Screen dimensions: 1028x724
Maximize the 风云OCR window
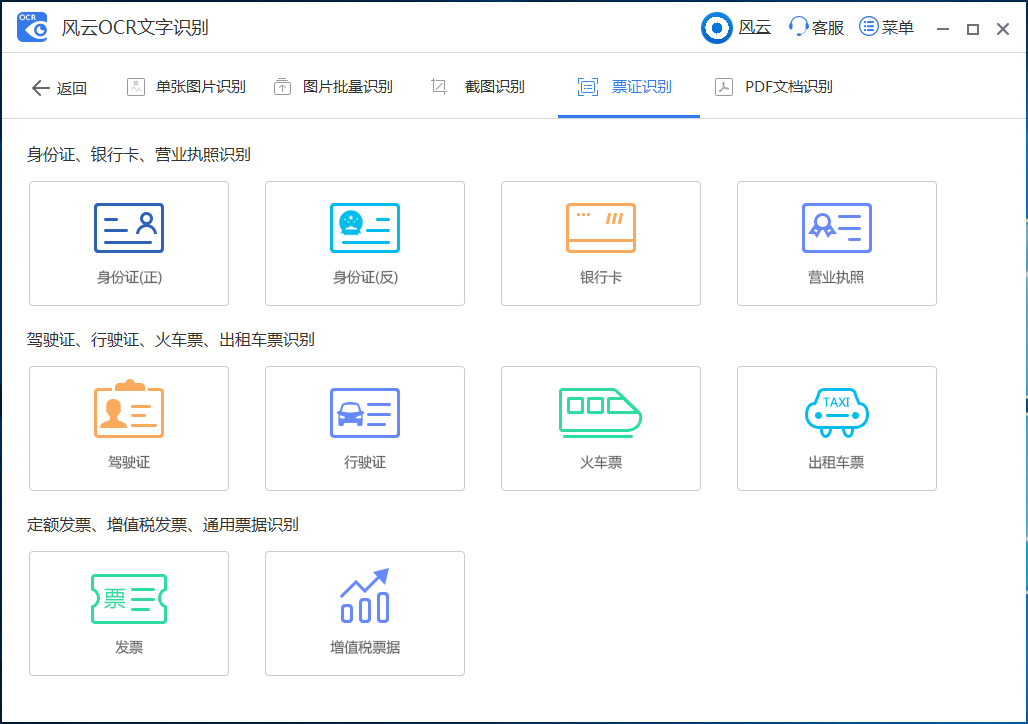pyautogui.click(x=973, y=29)
